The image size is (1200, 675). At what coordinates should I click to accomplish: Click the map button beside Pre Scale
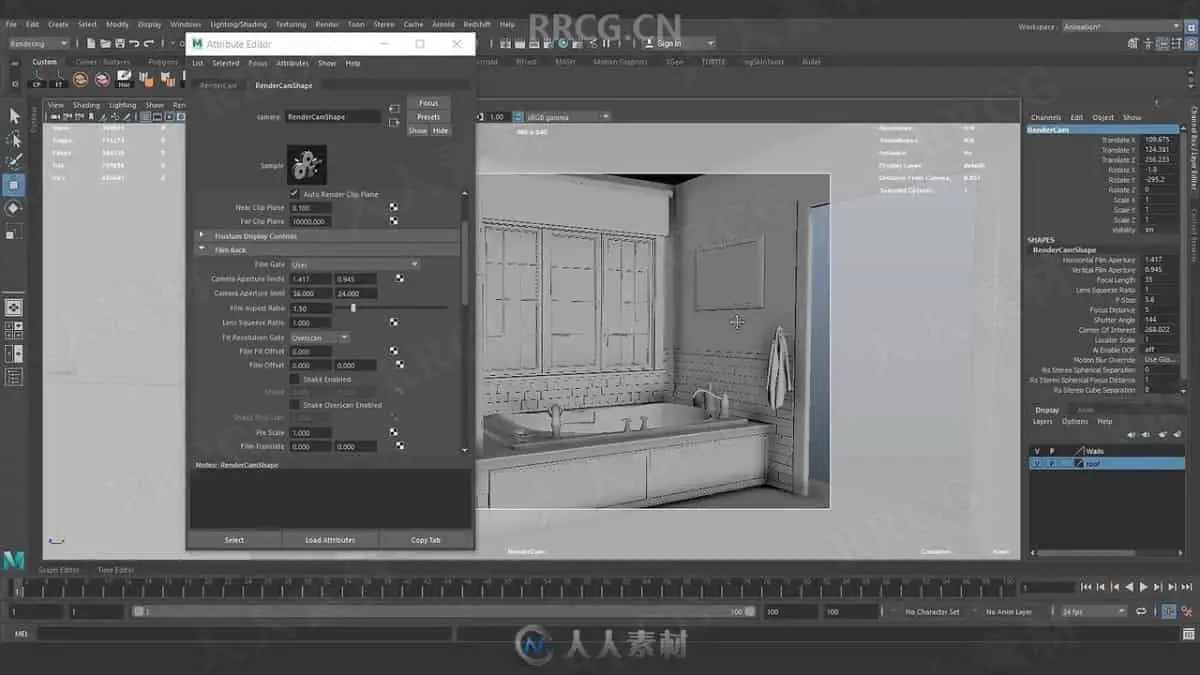(x=394, y=432)
